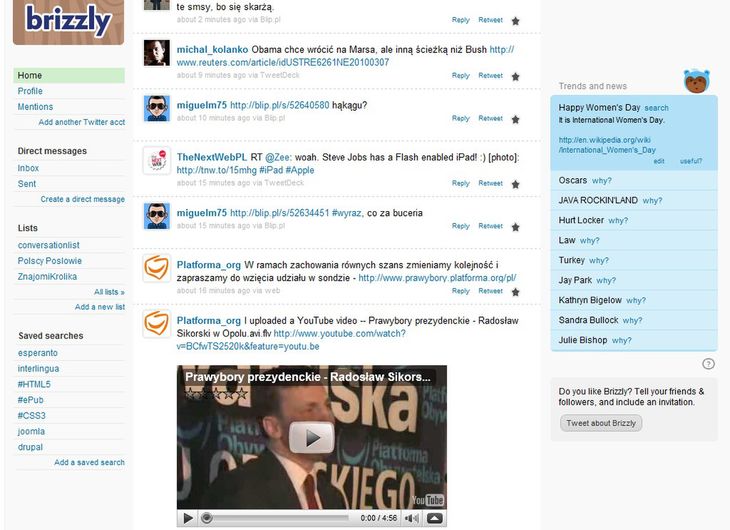Go to Home in the sidebar
The width and height of the screenshot is (730, 530).
[x=69, y=75]
